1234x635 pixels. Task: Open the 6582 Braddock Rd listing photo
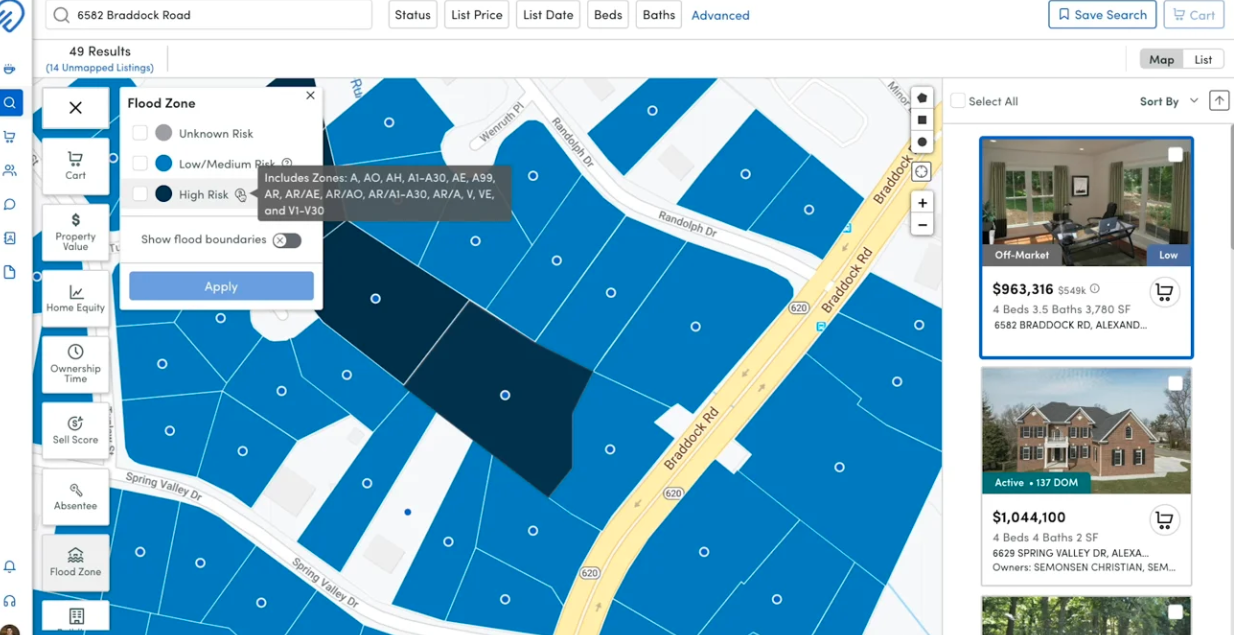(x=1086, y=202)
